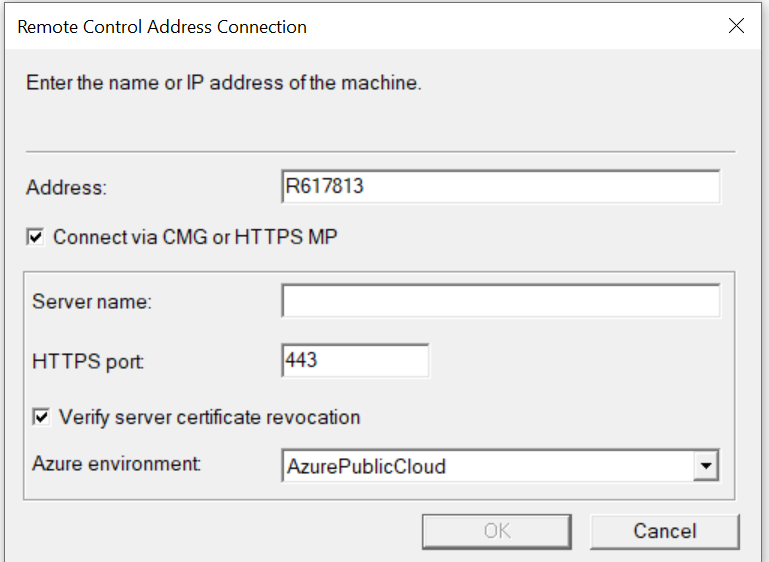Image resolution: width=769 pixels, height=562 pixels.
Task: Click the Server name: label
Action: 92,302
